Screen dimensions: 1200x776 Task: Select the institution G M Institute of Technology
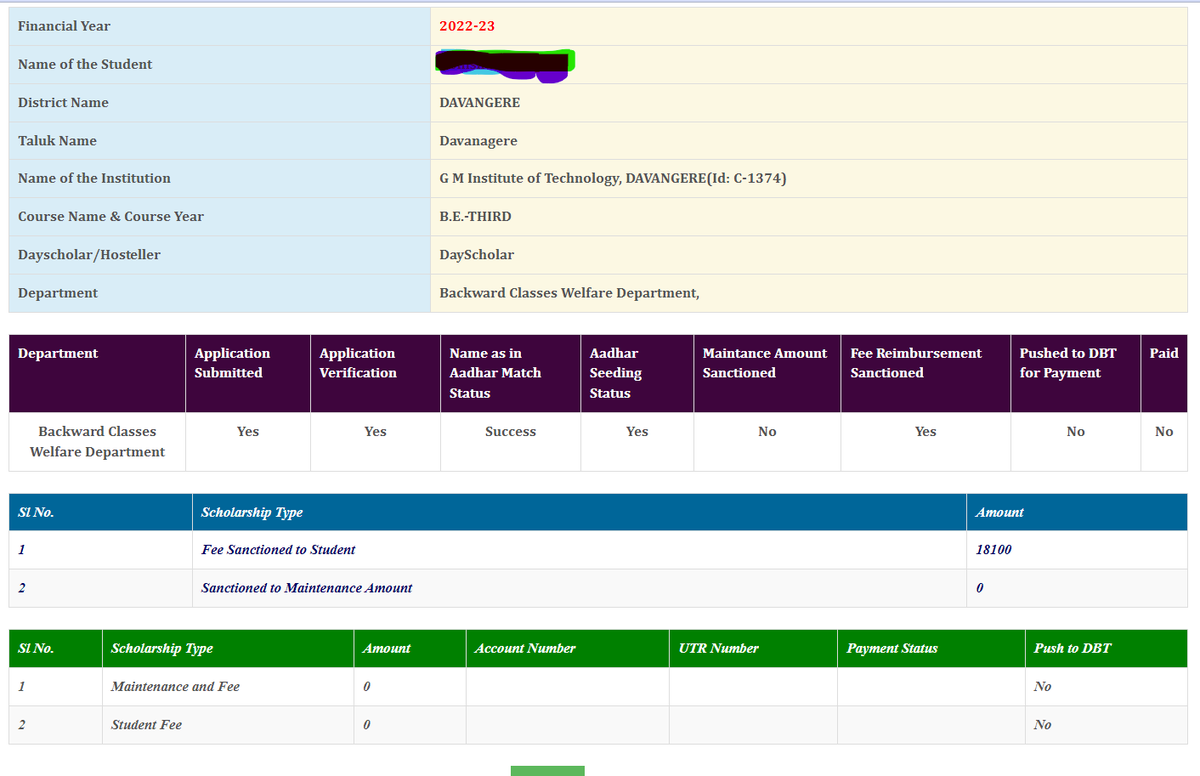(x=611, y=178)
